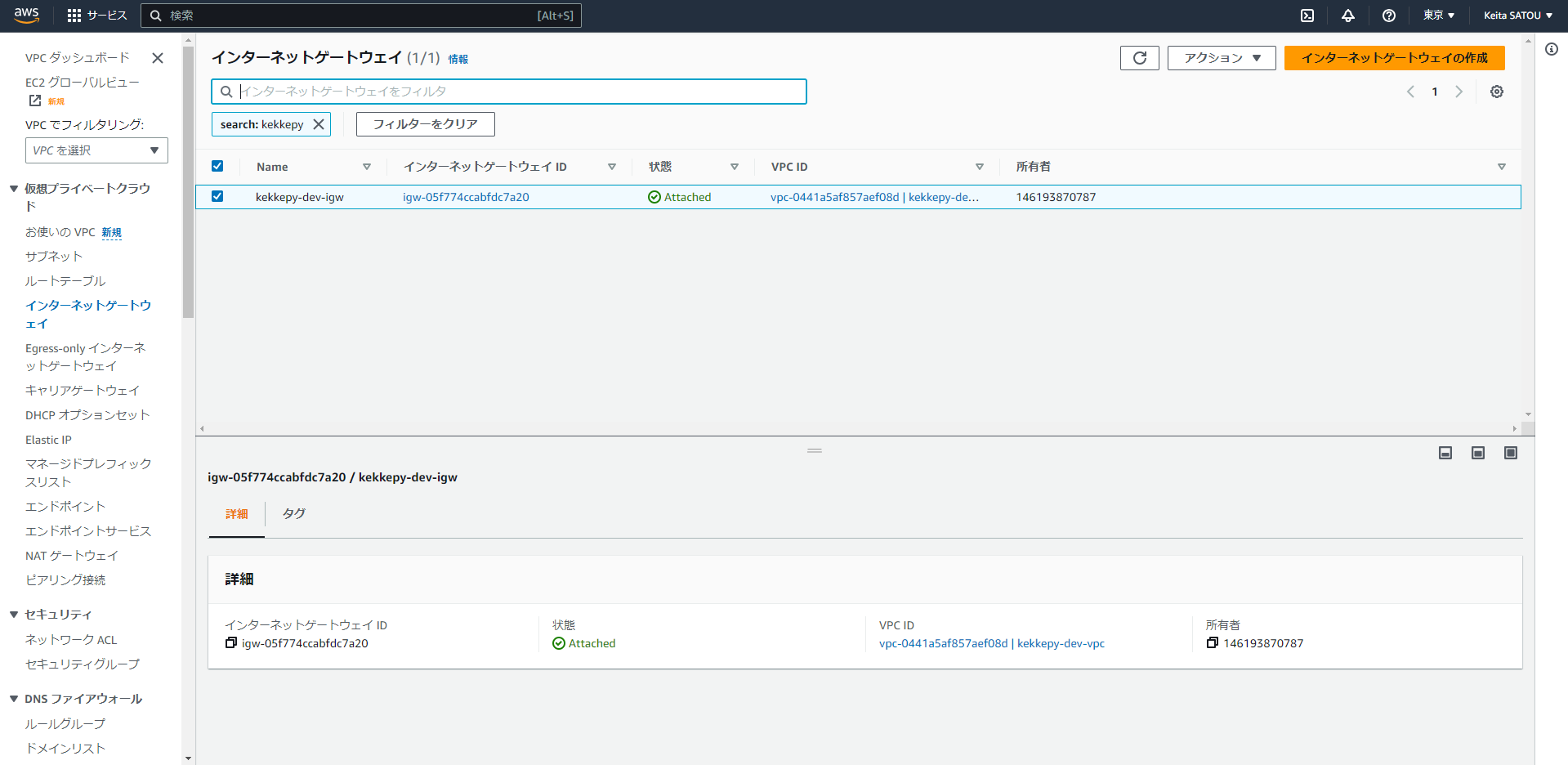Click Create Internet Gateway button

pyautogui.click(x=1395, y=58)
